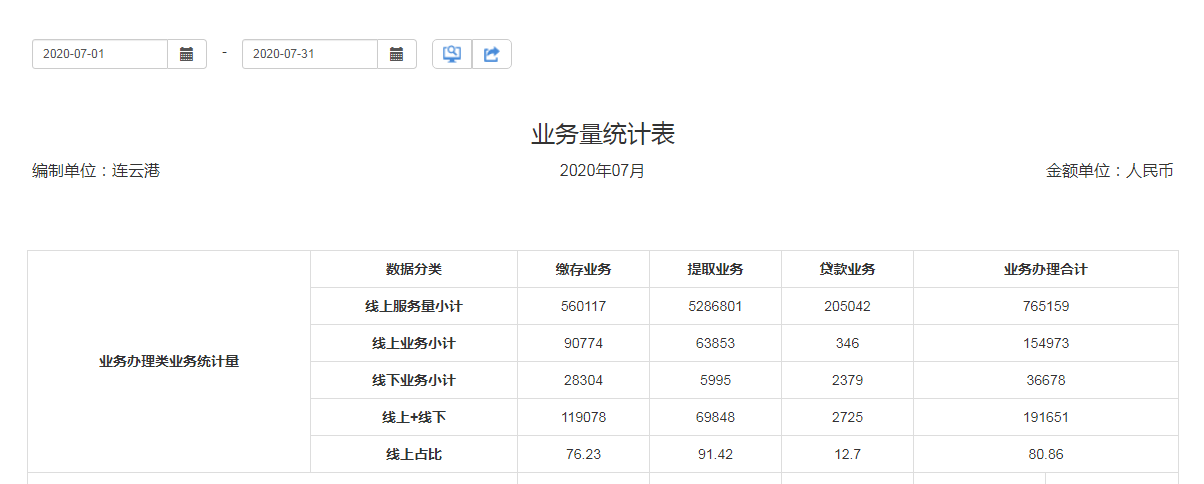
Task: Click the 2020年07月 period text
Action: pyautogui.click(x=603, y=171)
